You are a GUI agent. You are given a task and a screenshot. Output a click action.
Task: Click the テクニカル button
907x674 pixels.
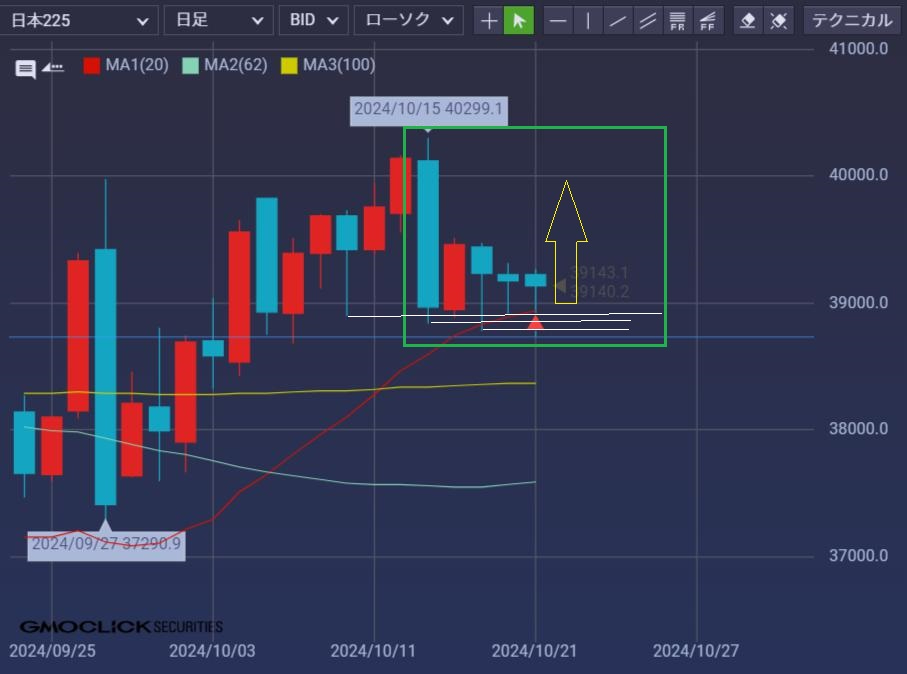(x=852, y=21)
